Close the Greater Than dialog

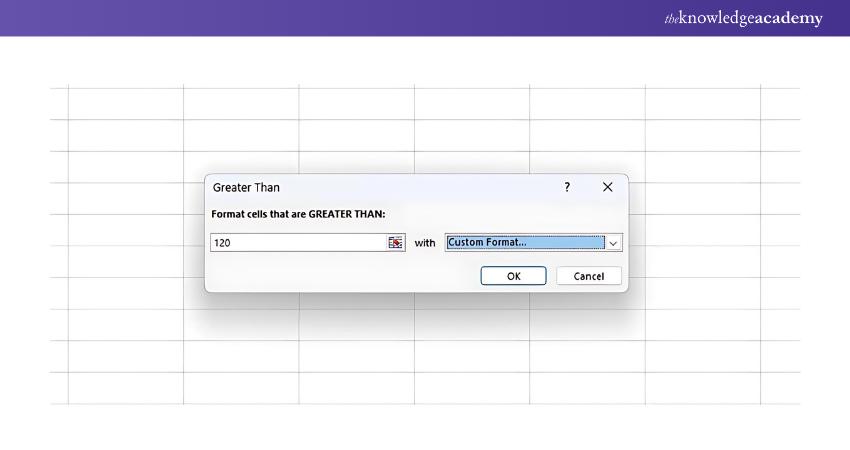[x=607, y=187]
